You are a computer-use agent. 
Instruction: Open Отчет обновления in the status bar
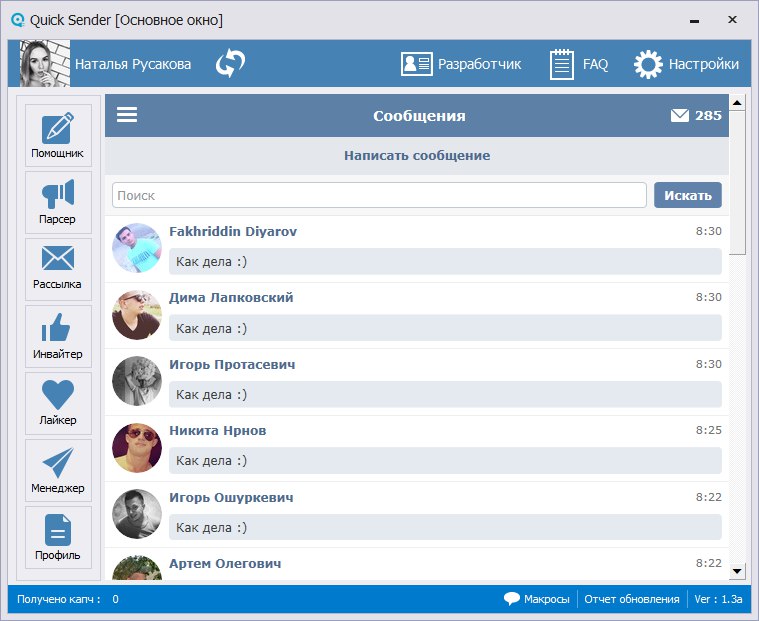click(x=632, y=599)
